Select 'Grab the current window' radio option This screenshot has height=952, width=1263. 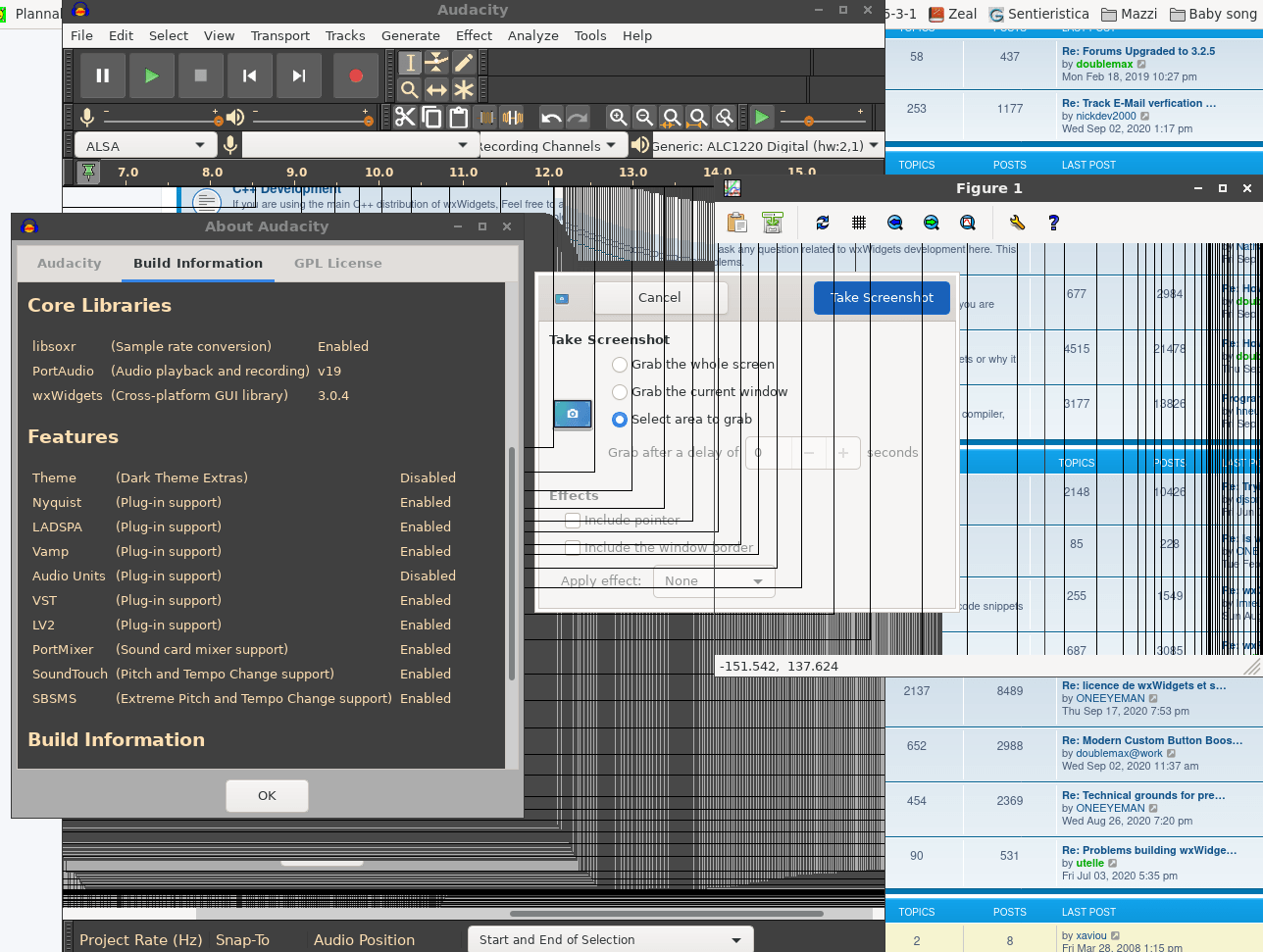tap(620, 392)
